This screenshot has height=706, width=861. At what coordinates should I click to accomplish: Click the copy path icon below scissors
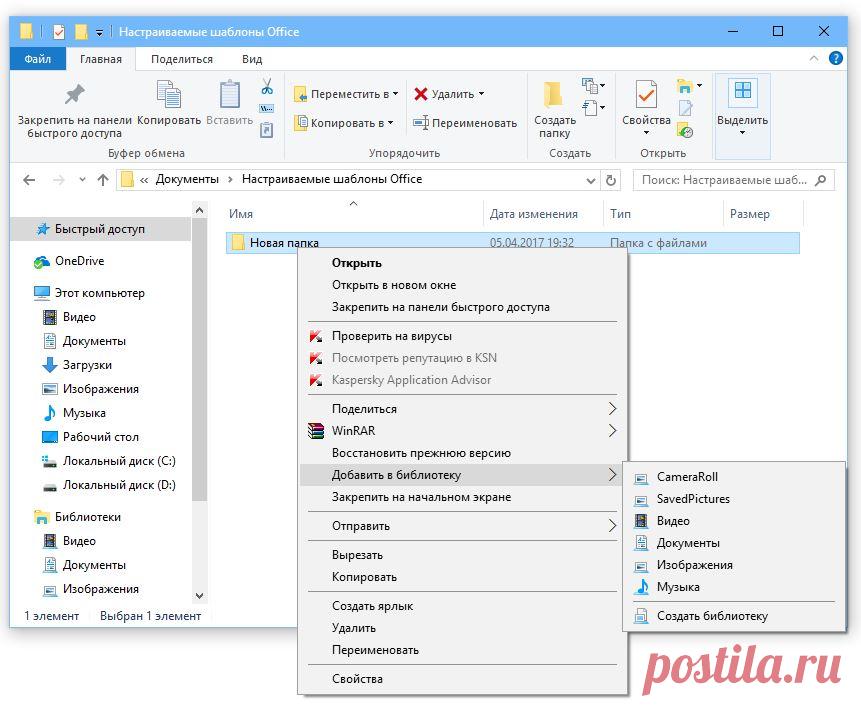click(x=267, y=109)
